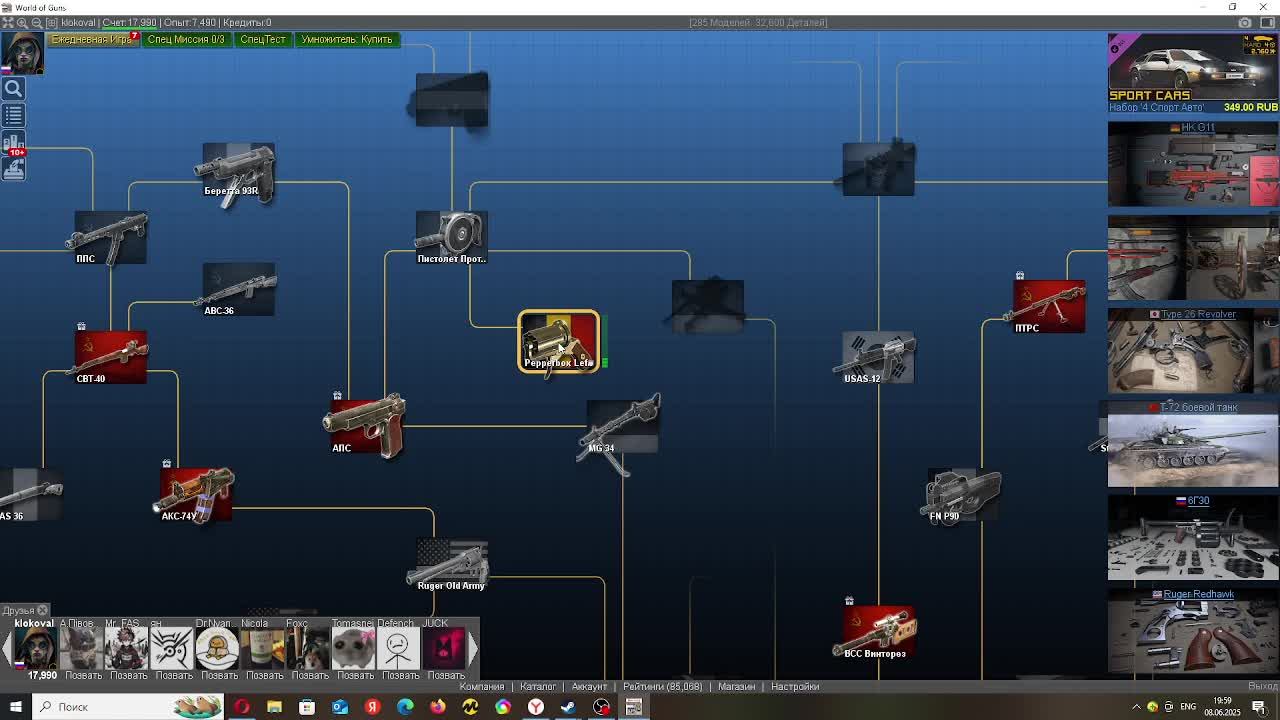Invite friend Tomasnei via Позвать
This screenshot has height=720, width=1280.
(x=355, y=676)
